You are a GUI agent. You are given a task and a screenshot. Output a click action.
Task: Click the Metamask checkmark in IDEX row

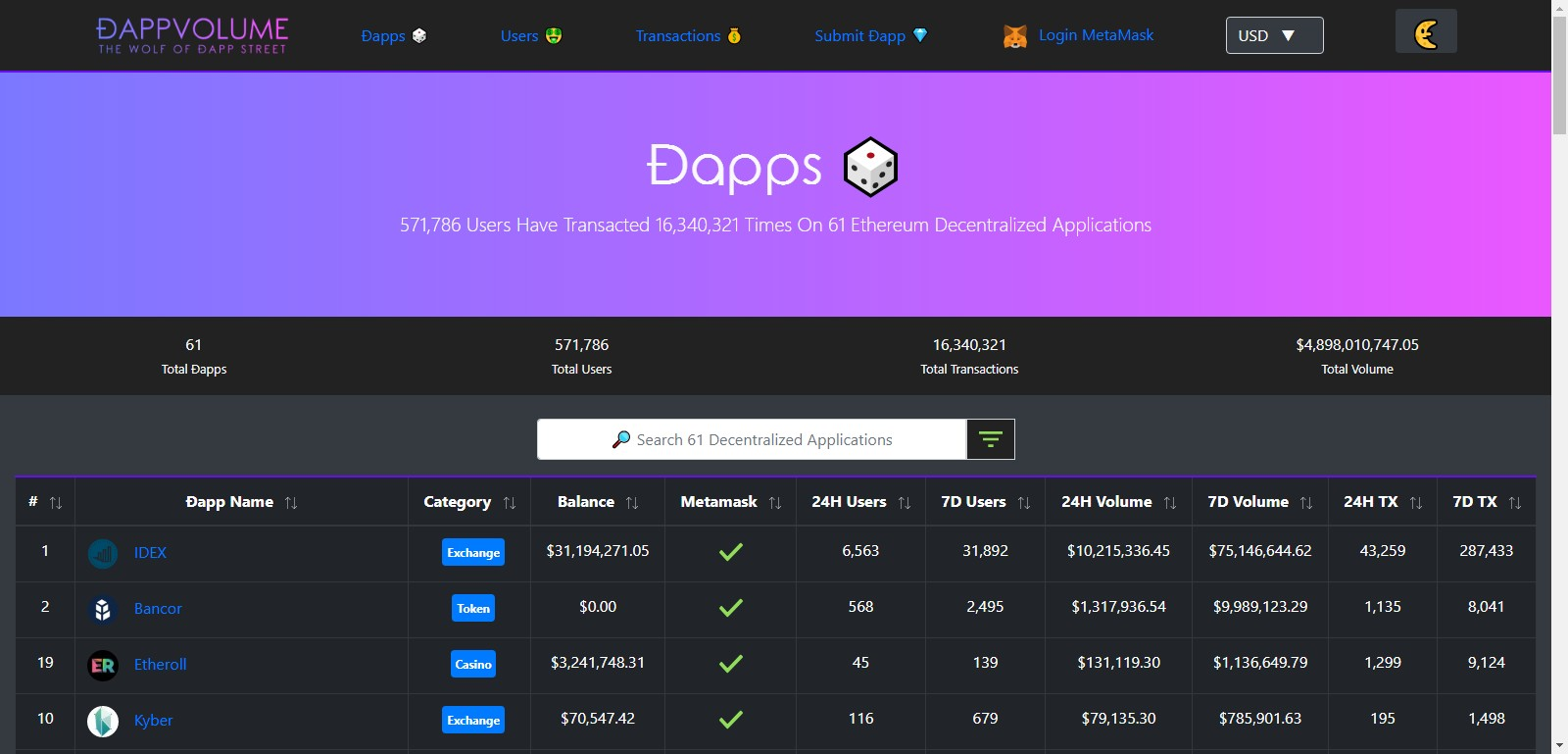(x=731, y=551)
